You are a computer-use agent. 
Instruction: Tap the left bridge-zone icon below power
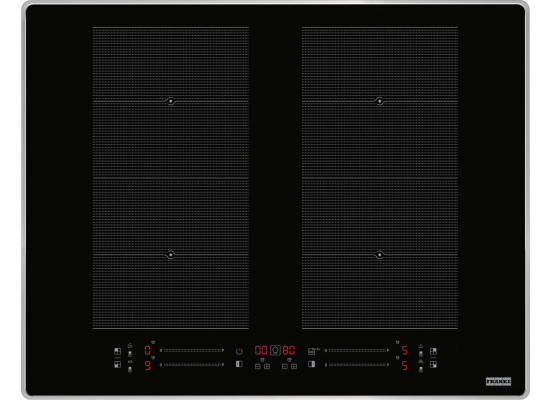pos(239,364)
